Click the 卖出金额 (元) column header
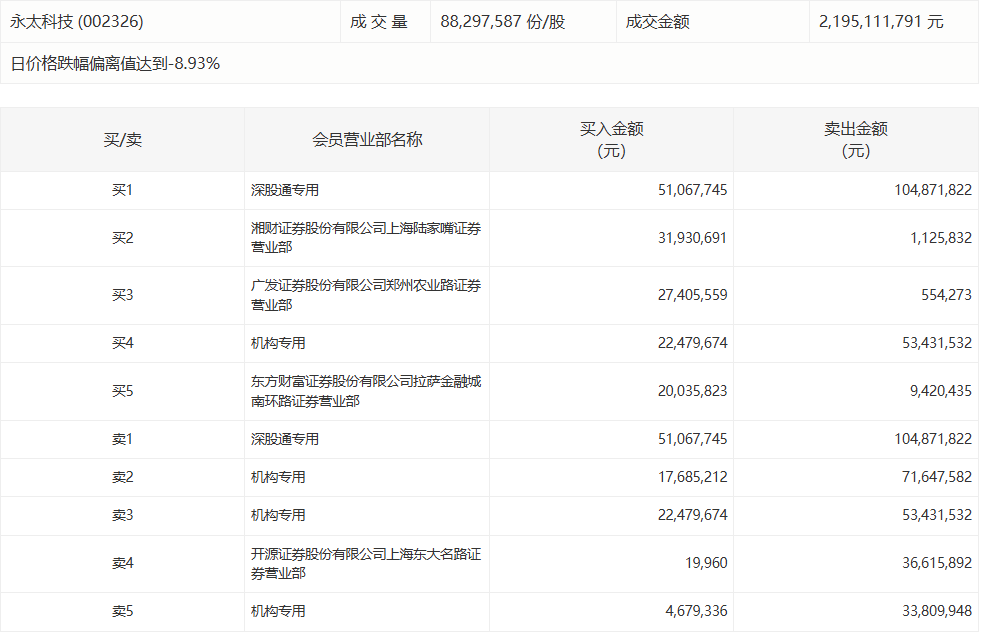981x638 pixels. (x=855, y=140)
